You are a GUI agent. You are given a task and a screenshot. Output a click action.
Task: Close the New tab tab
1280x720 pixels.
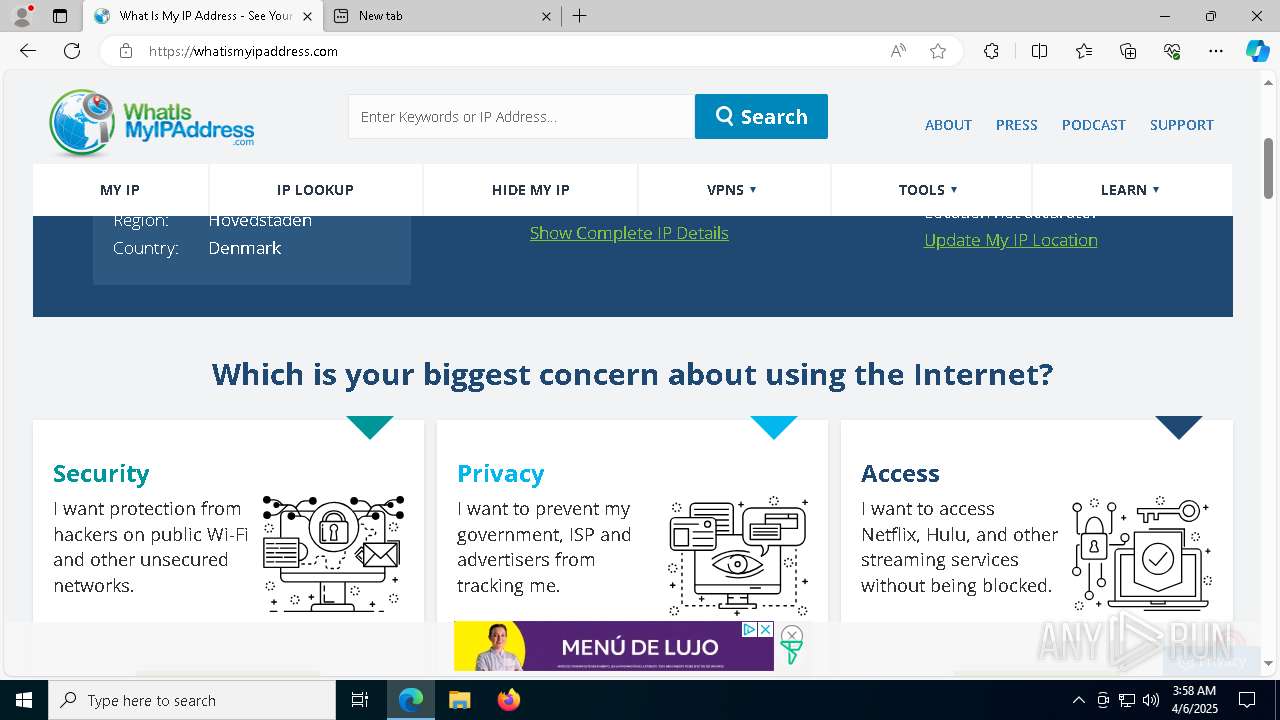point(546,16)
